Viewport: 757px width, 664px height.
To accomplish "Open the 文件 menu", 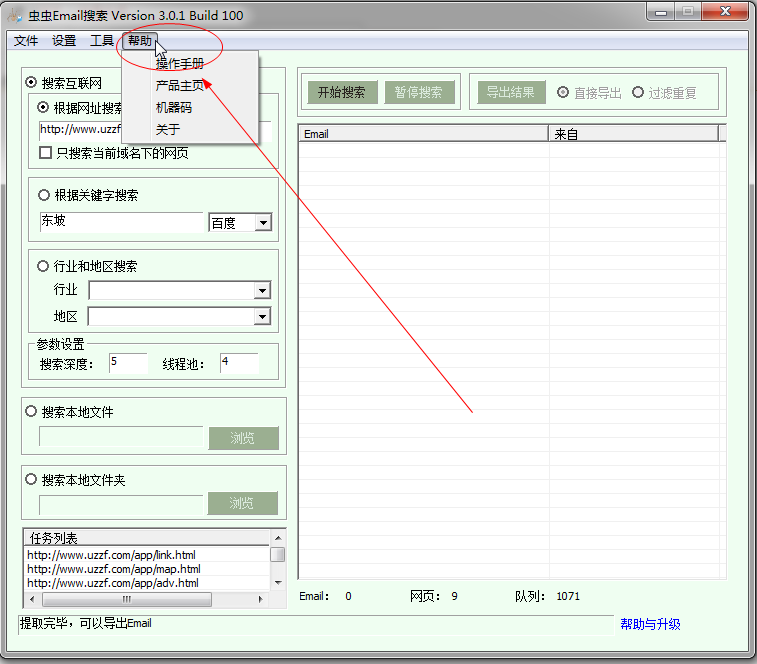I will 26,41.
